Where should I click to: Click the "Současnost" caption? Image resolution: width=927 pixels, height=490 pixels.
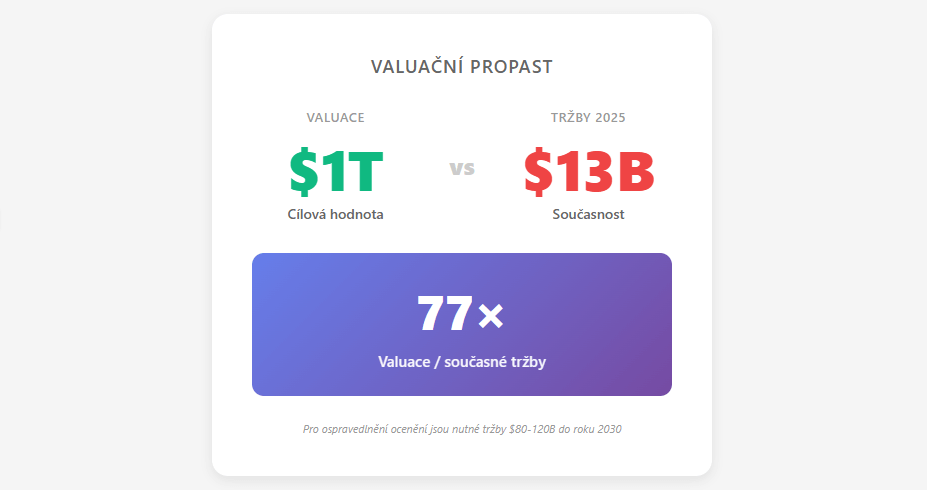point(588,214)
